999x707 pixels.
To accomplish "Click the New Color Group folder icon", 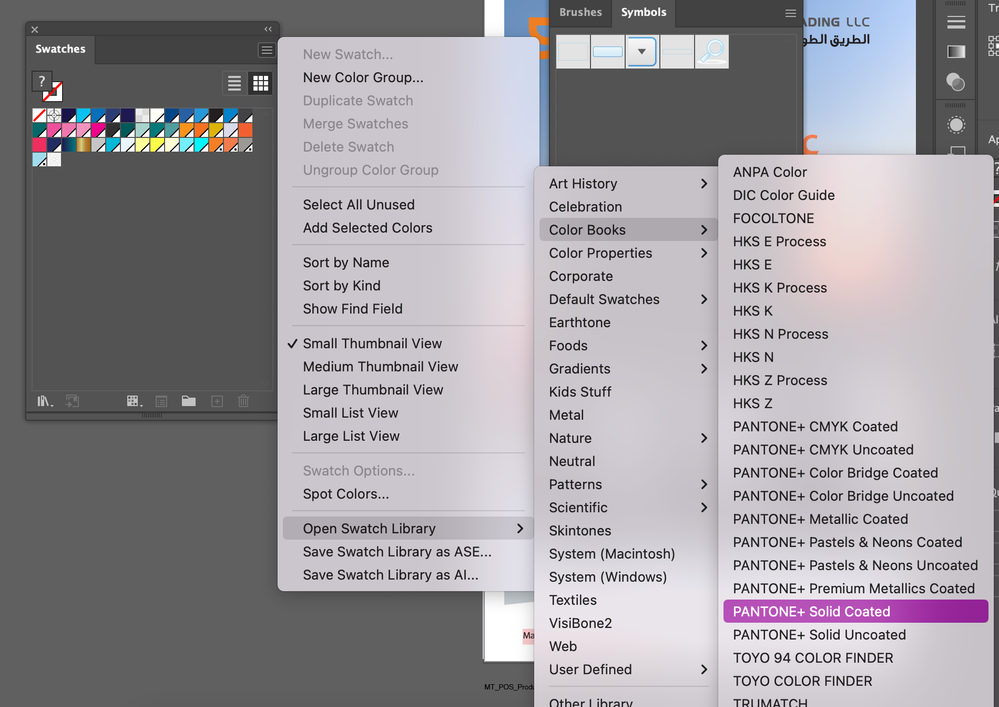I will [x=189, y=401].
